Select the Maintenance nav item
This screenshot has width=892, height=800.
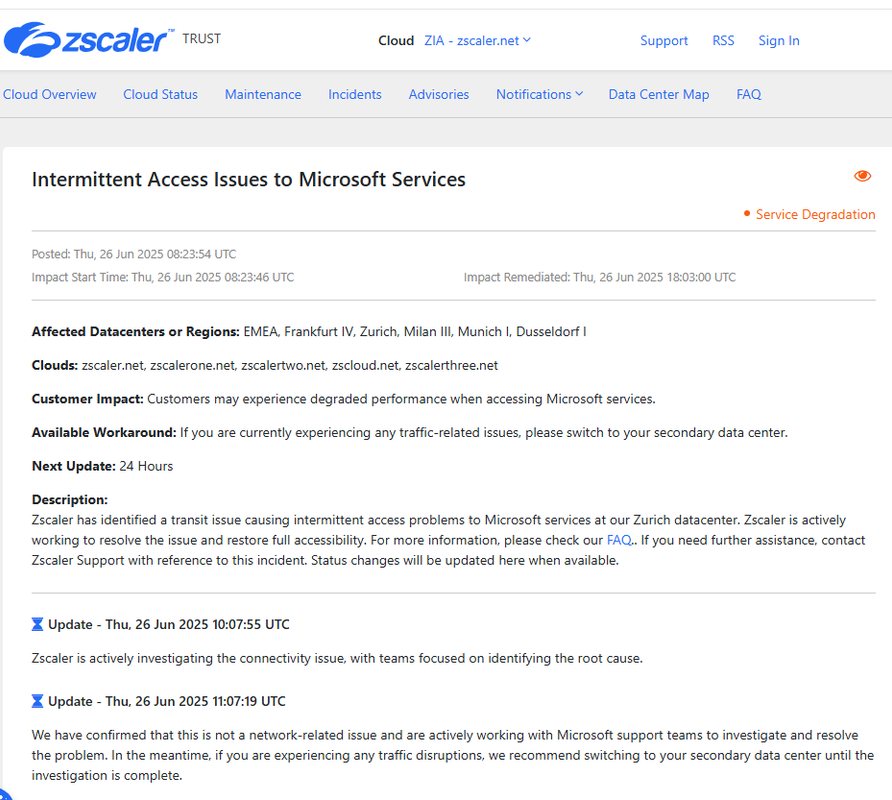click(x=263, y=94)
